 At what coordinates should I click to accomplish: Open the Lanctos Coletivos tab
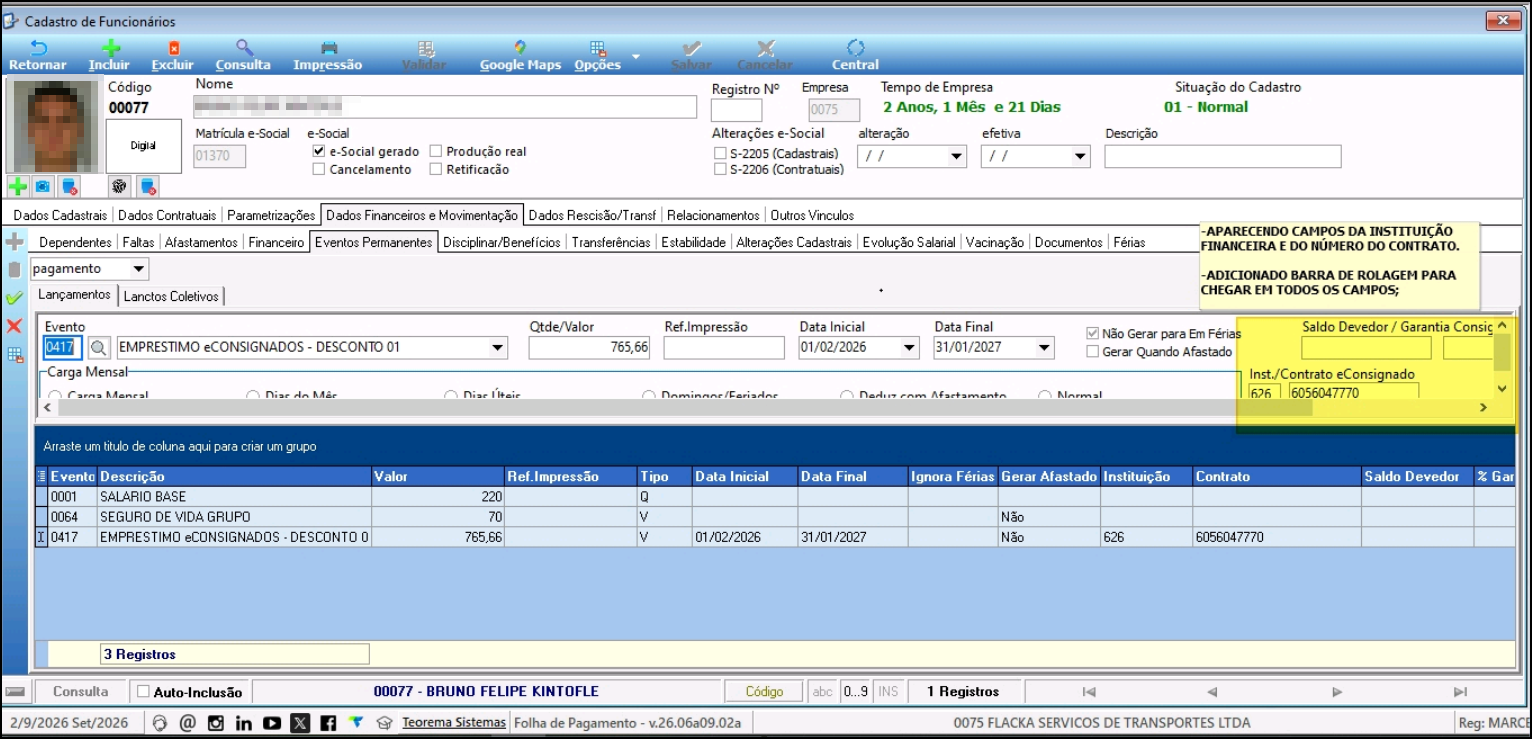[171, 296]
